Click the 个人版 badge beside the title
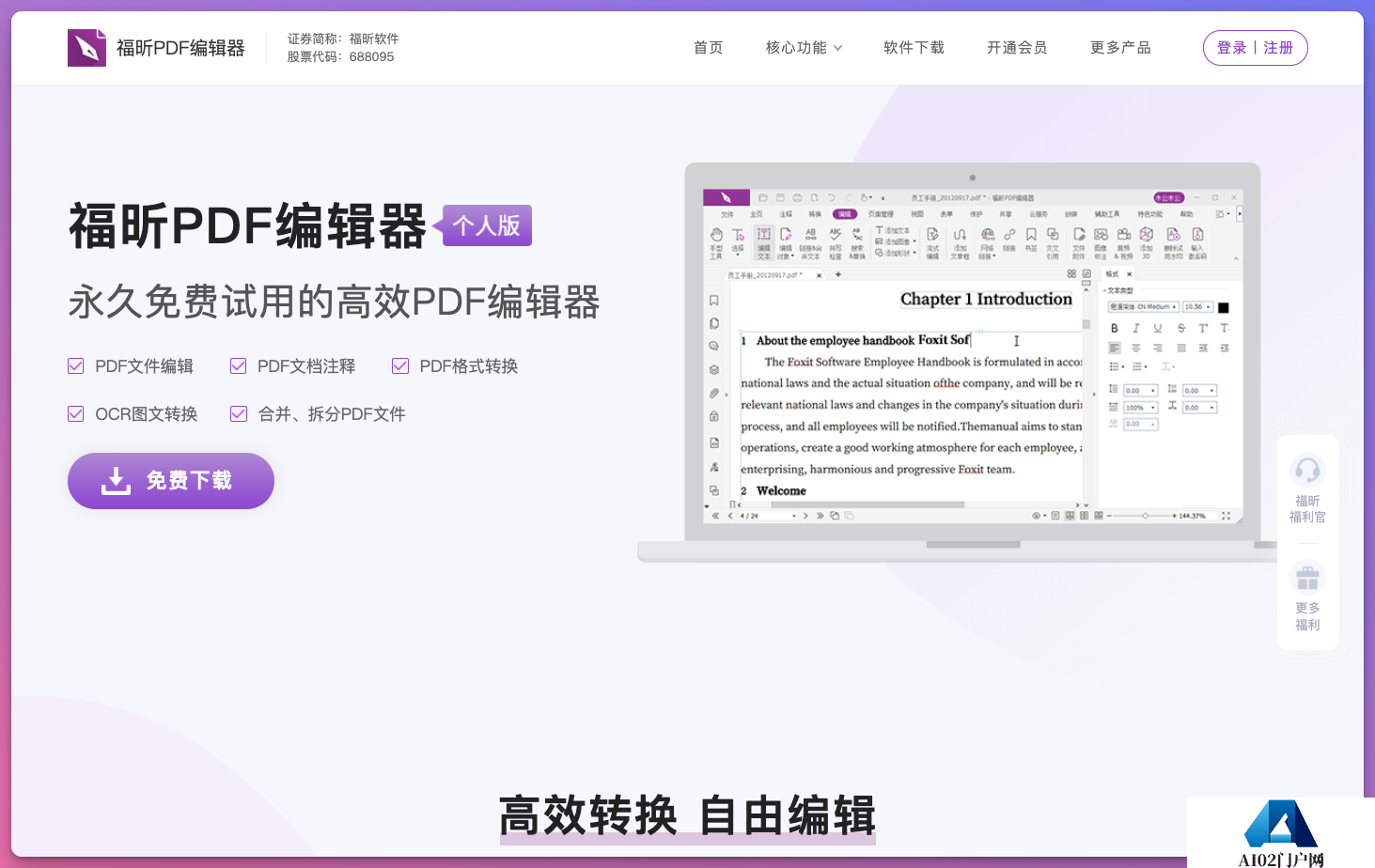 click(x=486, y=225)
